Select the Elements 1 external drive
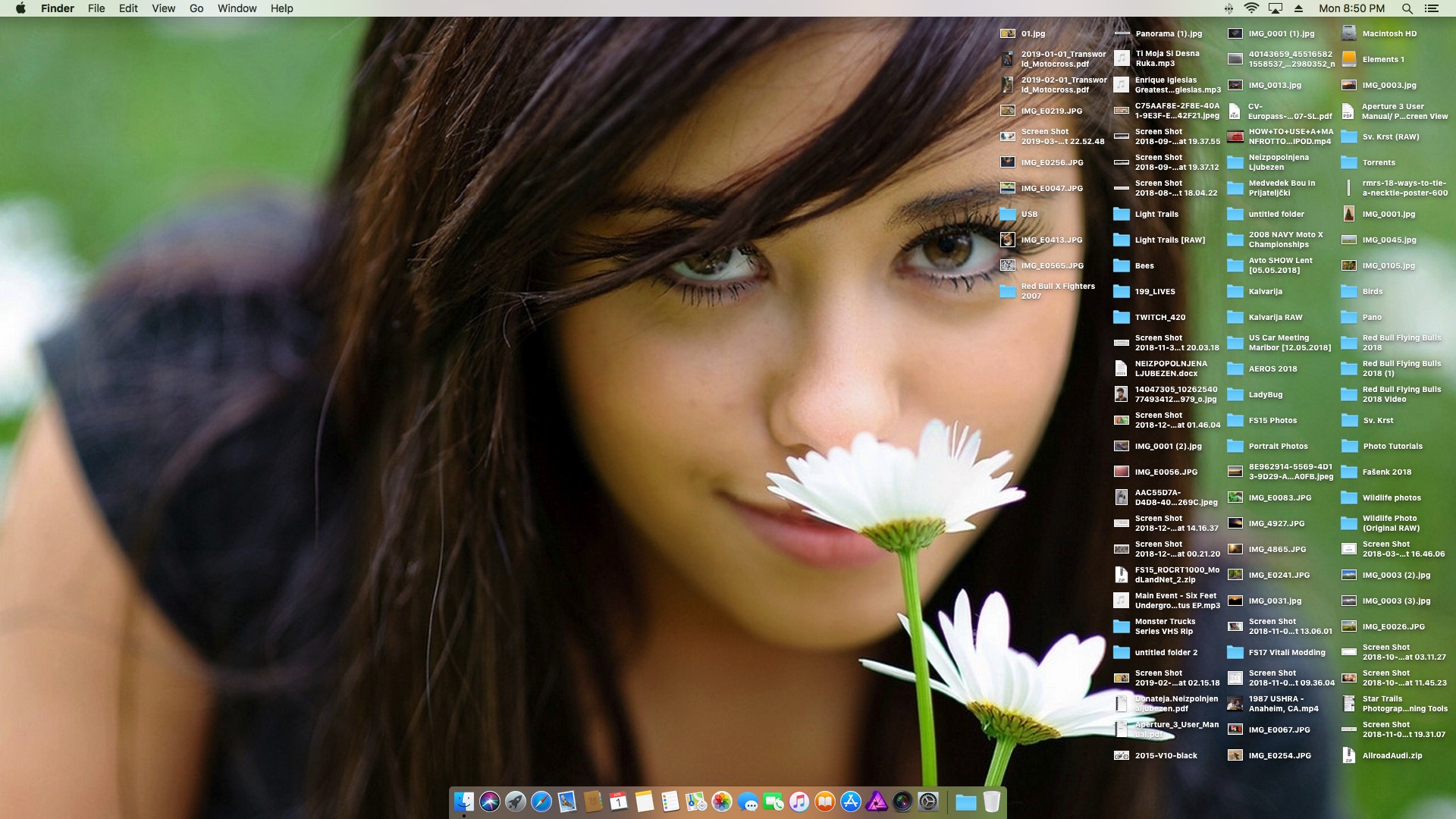 (1349, 59)
